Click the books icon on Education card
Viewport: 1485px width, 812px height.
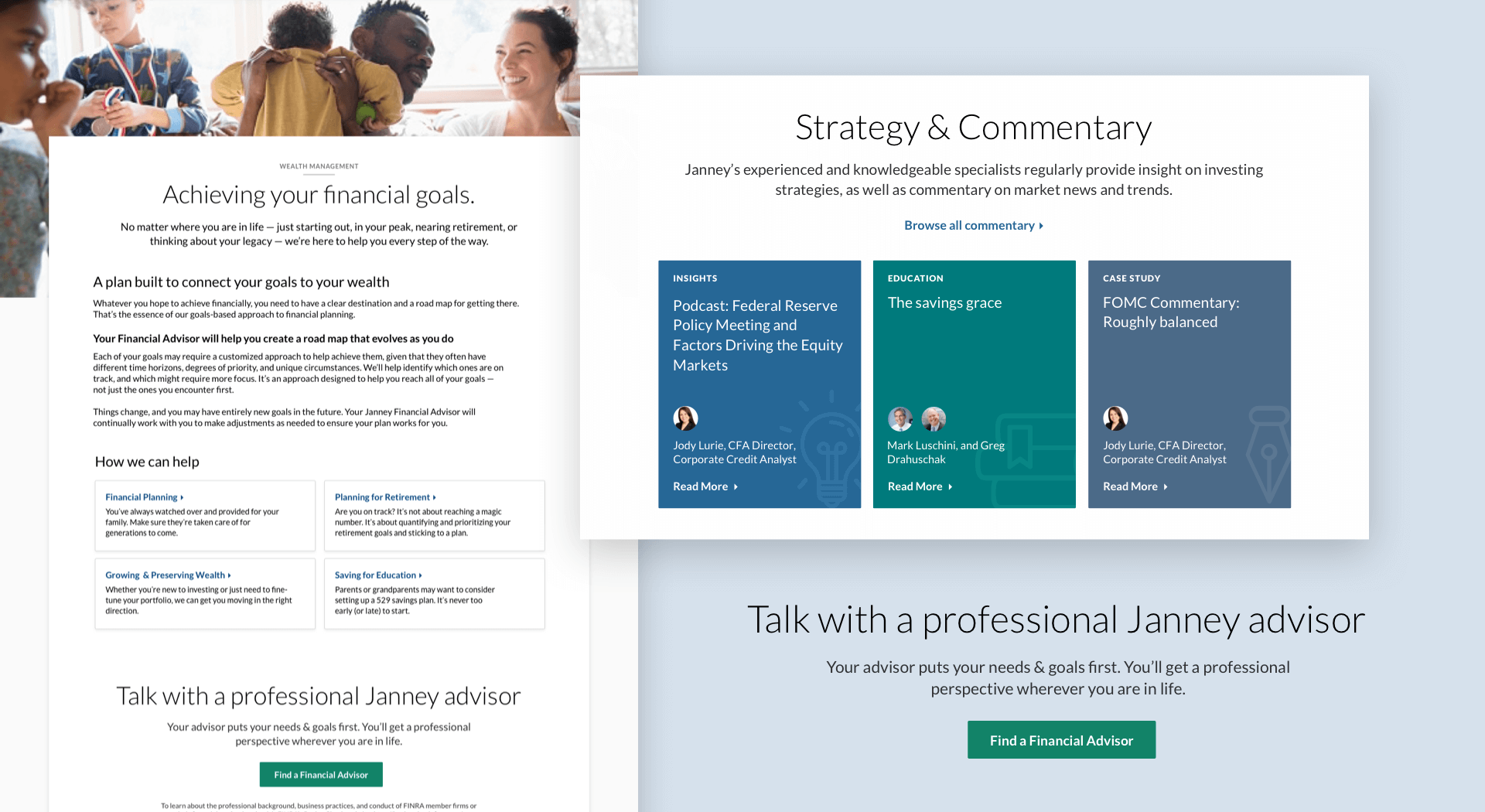tap(1027, 459)
